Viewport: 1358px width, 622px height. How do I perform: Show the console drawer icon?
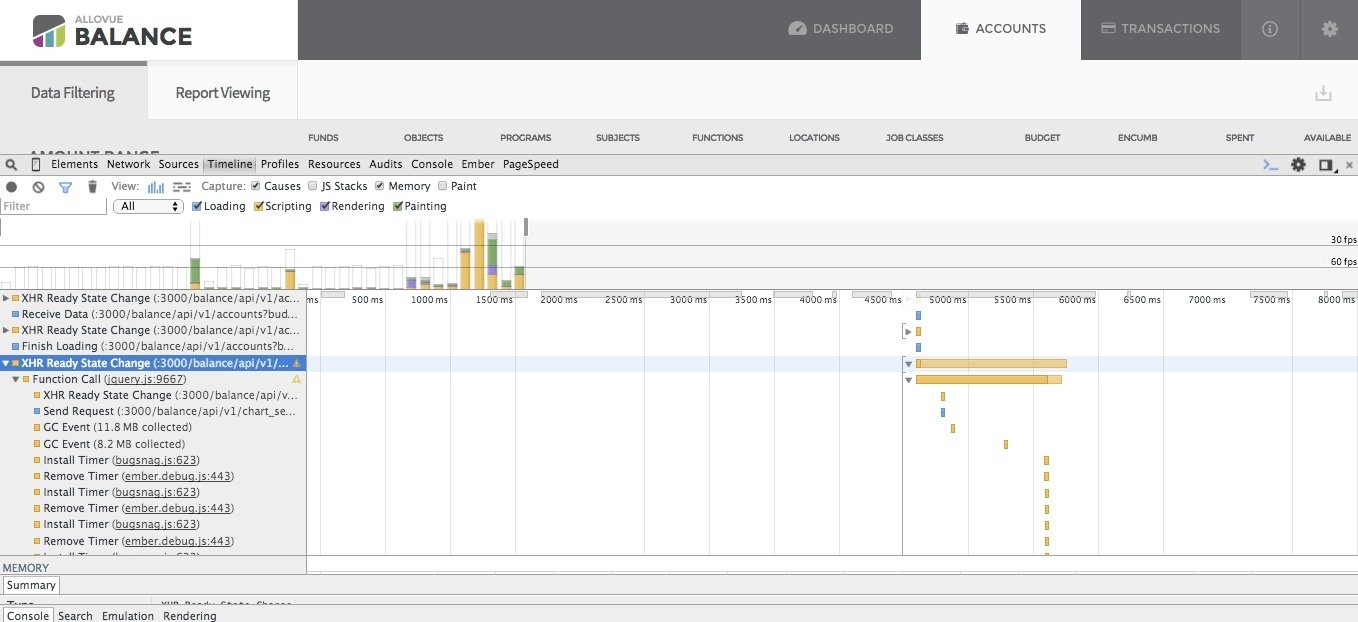[x=1270, y=165]
